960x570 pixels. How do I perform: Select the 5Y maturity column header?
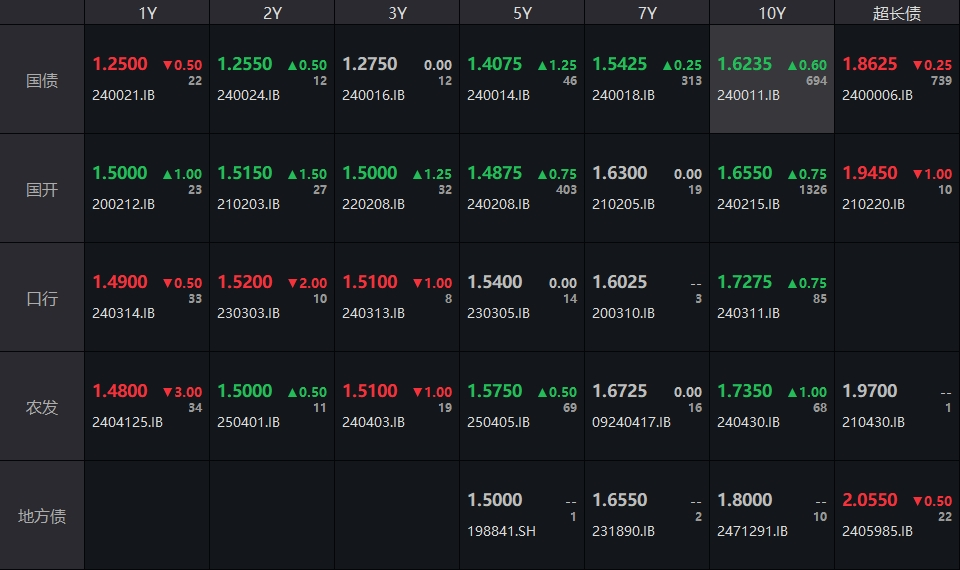tap(522, 13)
